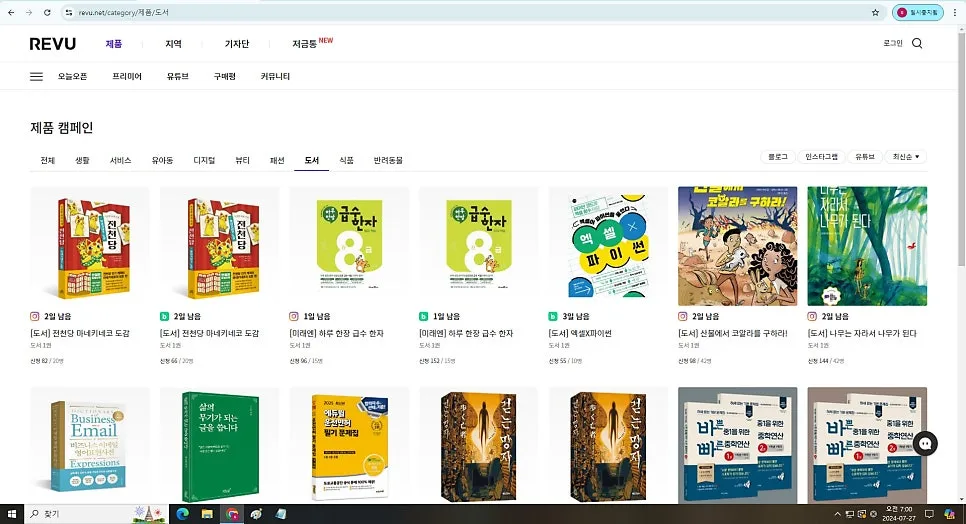Open the 저금통 NEW tab
The image size is (966, 524).
tap(312, 43)
